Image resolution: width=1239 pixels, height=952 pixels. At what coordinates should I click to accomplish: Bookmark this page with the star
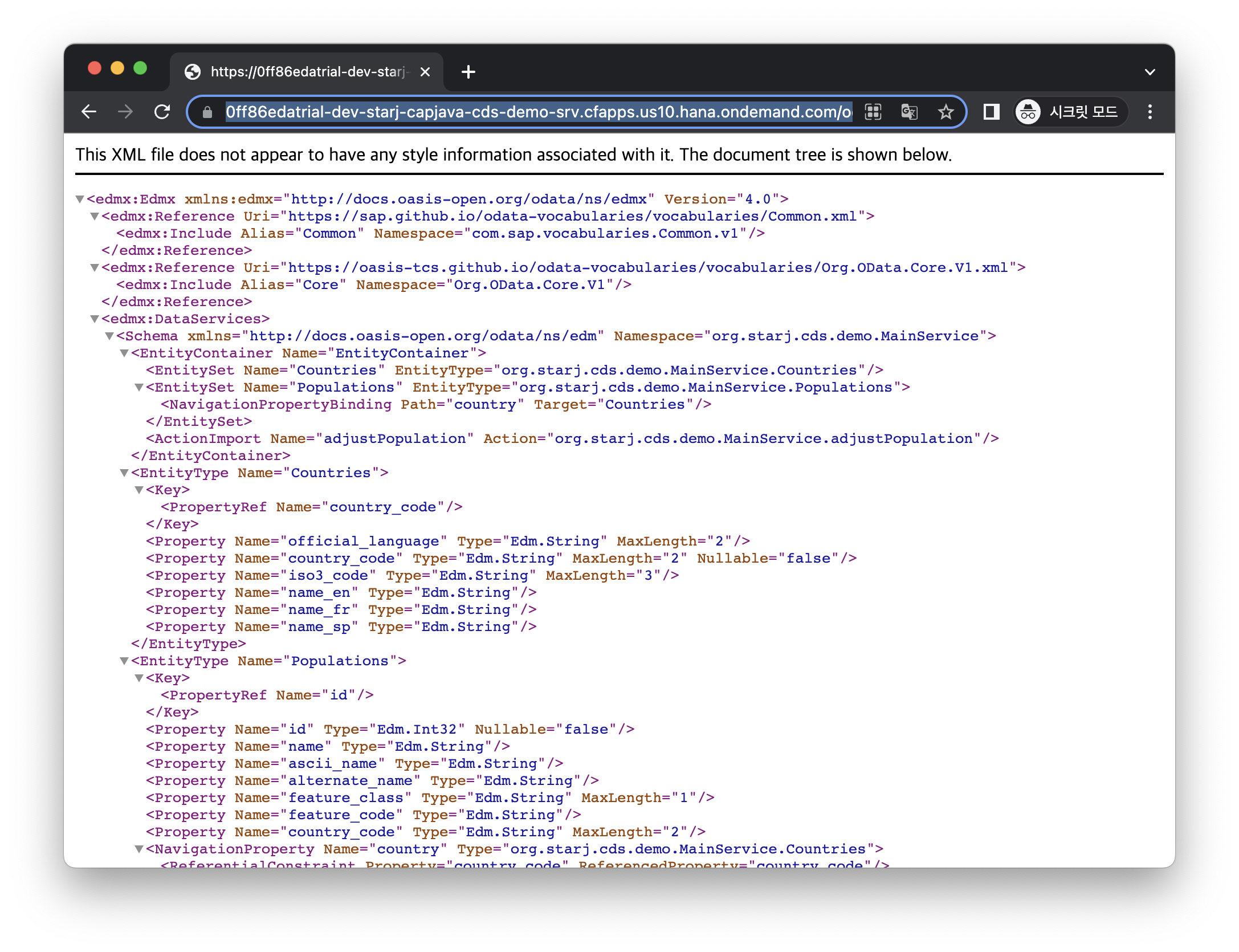pyautogui.click(x=945, y=112)
